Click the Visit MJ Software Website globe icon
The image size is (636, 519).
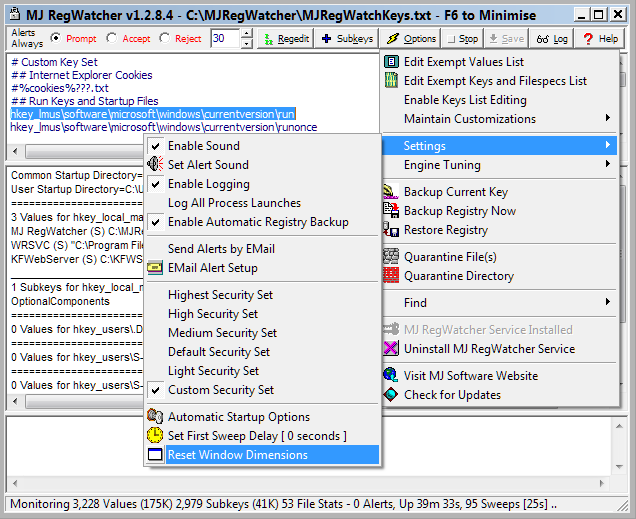coord(391,375)
